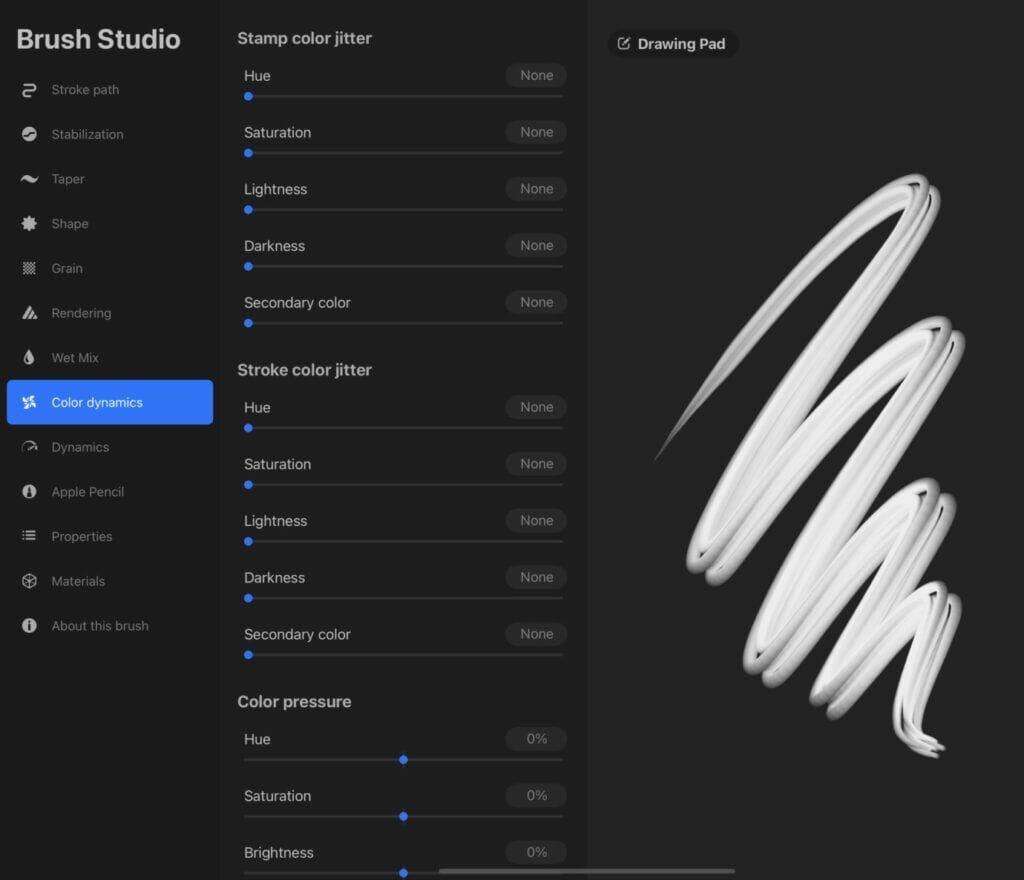Screen dimensions: 1024x880
Task: Open the Dynamics section
Action: (x=110, y=447)
